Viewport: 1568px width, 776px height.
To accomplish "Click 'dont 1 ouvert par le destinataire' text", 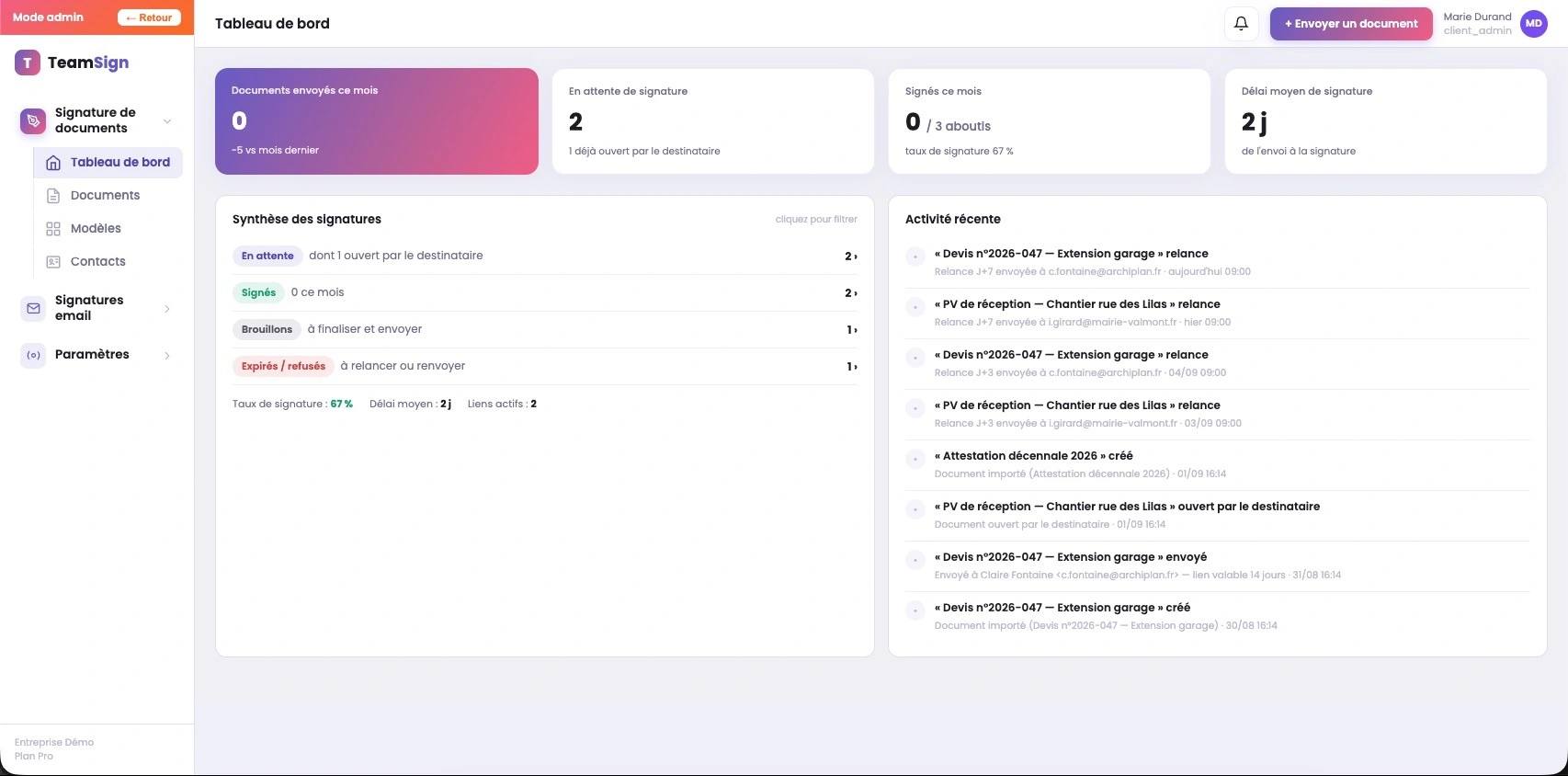I will (x=396, y=256).
